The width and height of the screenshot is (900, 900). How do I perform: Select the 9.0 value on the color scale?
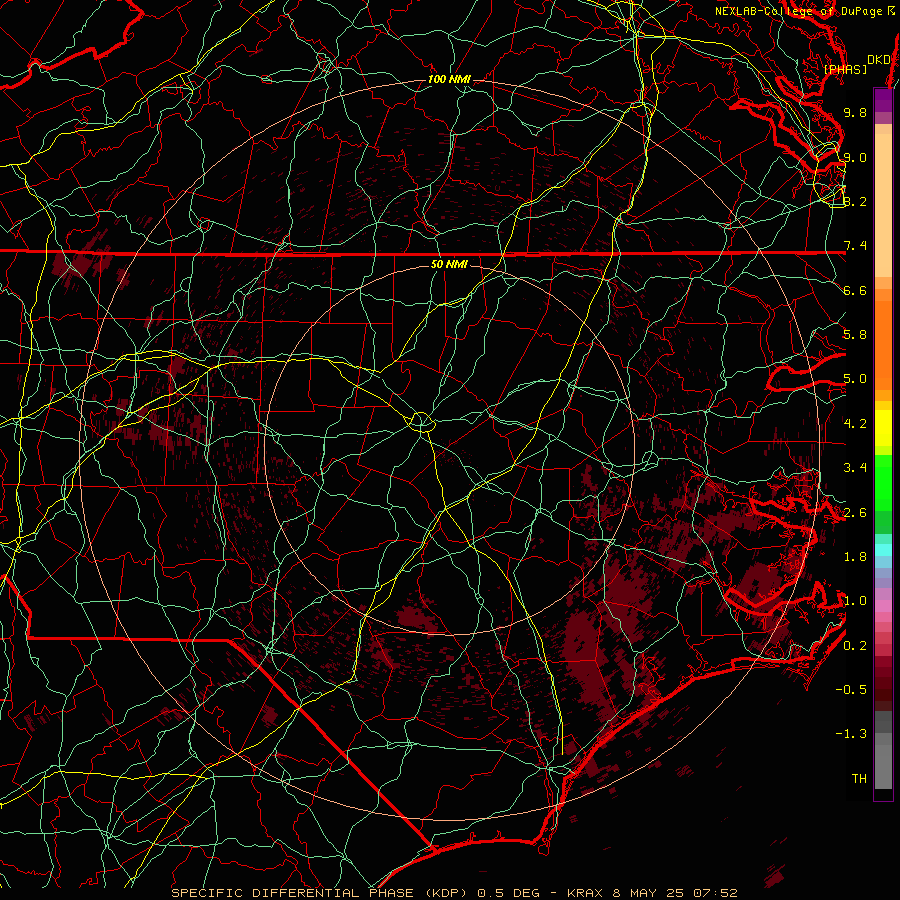pyautogui.click(x=855, y=157)
